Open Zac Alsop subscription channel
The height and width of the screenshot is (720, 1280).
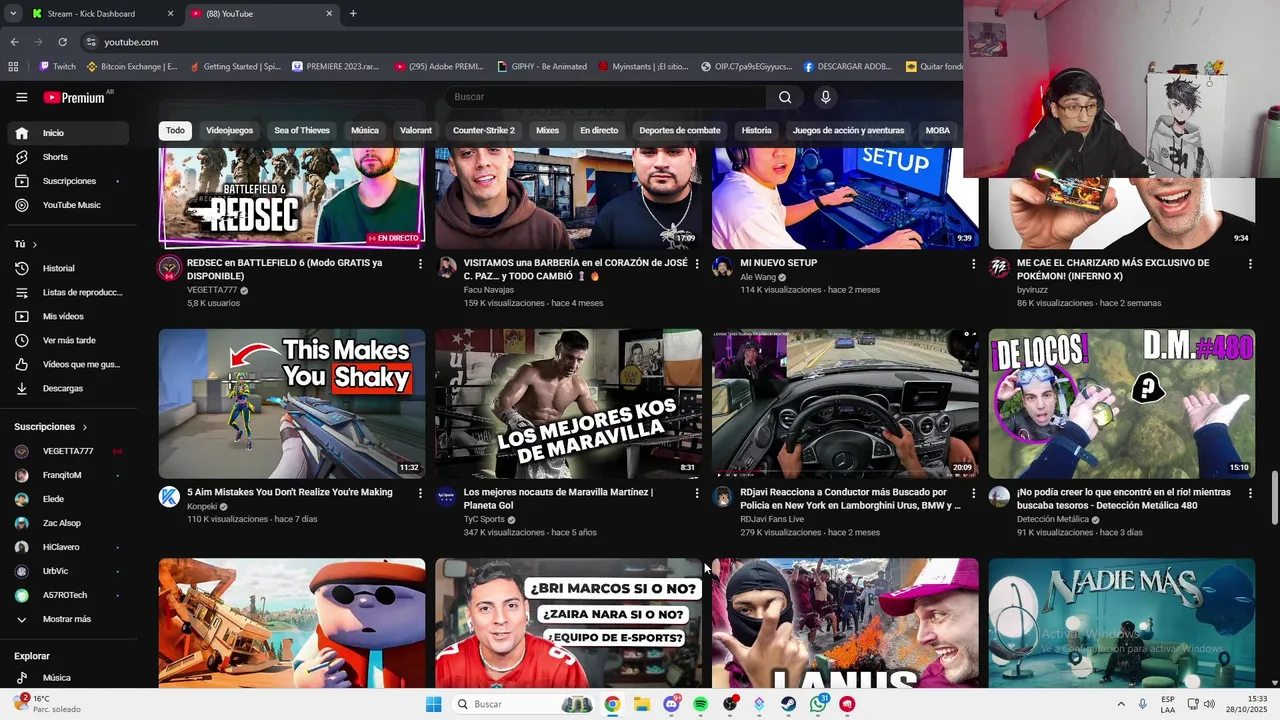[68, 523]
